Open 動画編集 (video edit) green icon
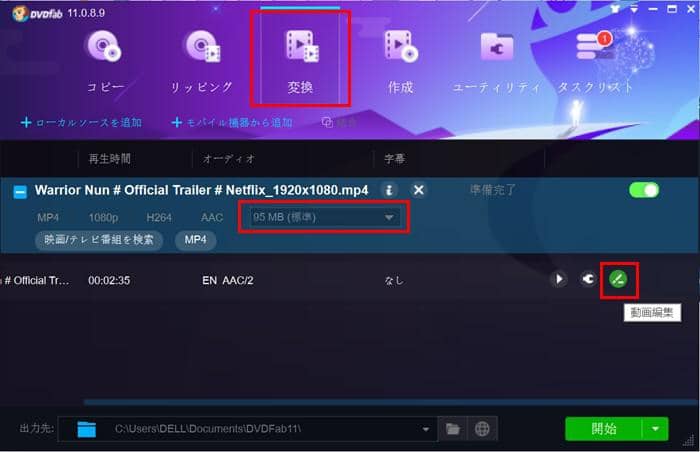Image resolution: width=700 pixels, height=452 pixels. [618, 280]
